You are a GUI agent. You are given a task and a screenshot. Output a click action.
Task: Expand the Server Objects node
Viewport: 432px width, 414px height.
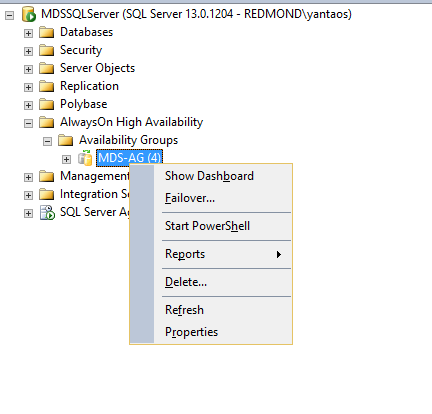point(28,69)
